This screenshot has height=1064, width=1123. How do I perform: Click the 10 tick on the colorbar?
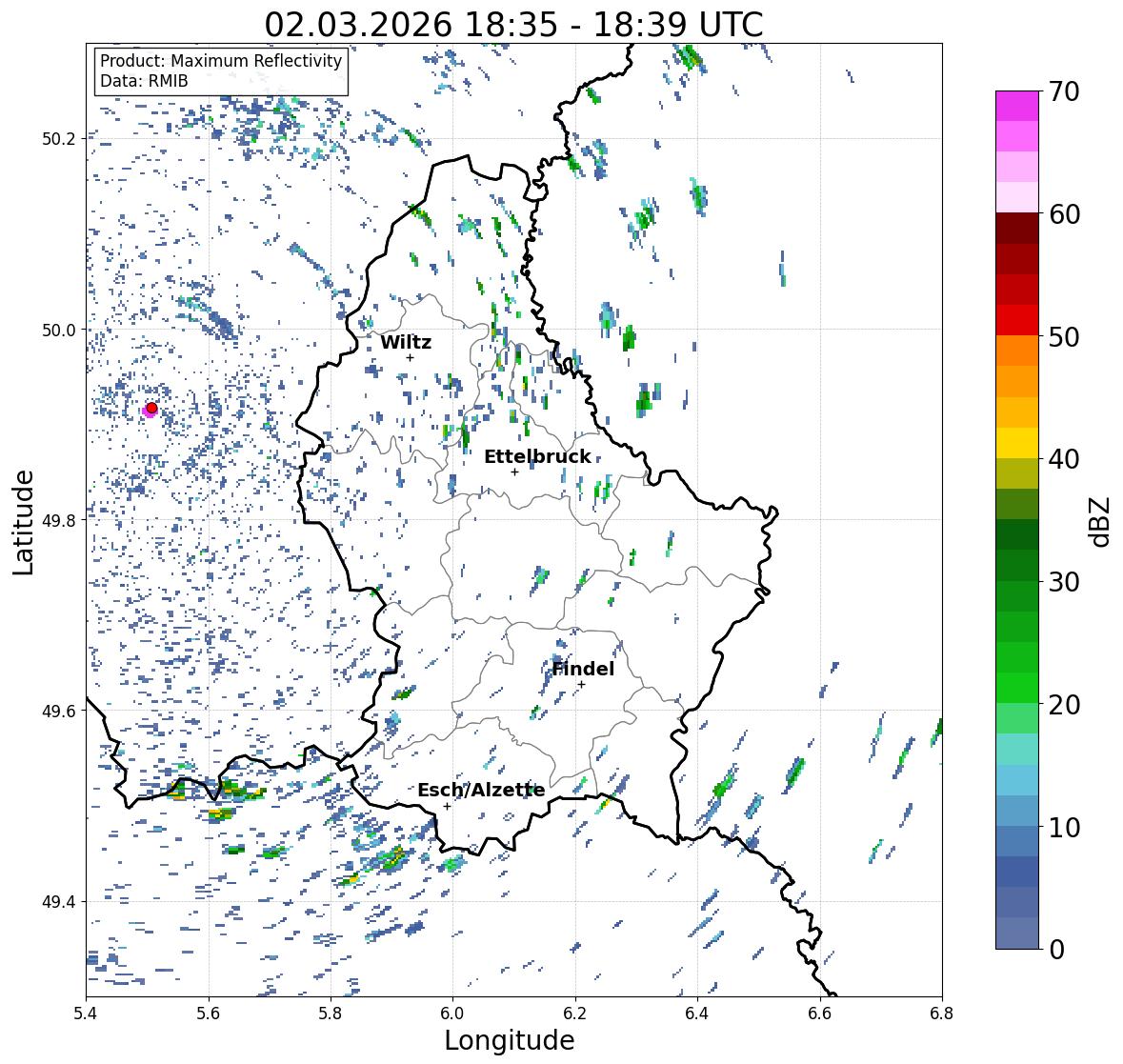tap(1064, 827)
